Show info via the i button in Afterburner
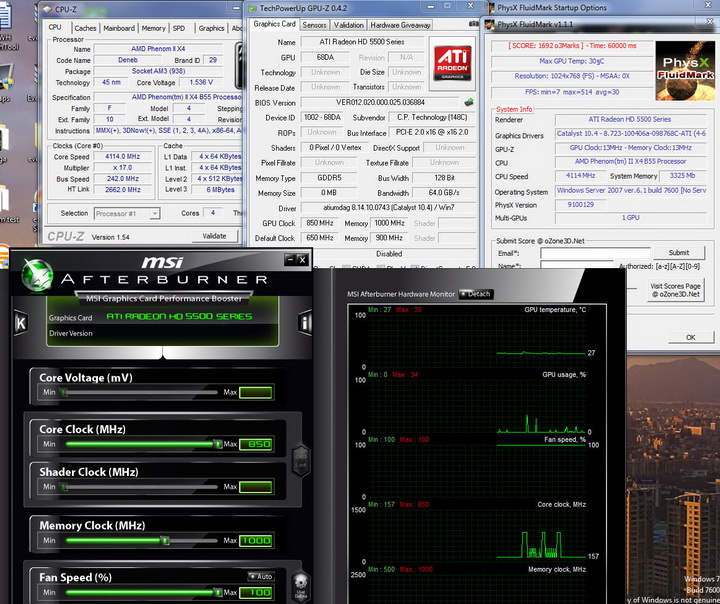The image size is (720, 604). point(305,322)
